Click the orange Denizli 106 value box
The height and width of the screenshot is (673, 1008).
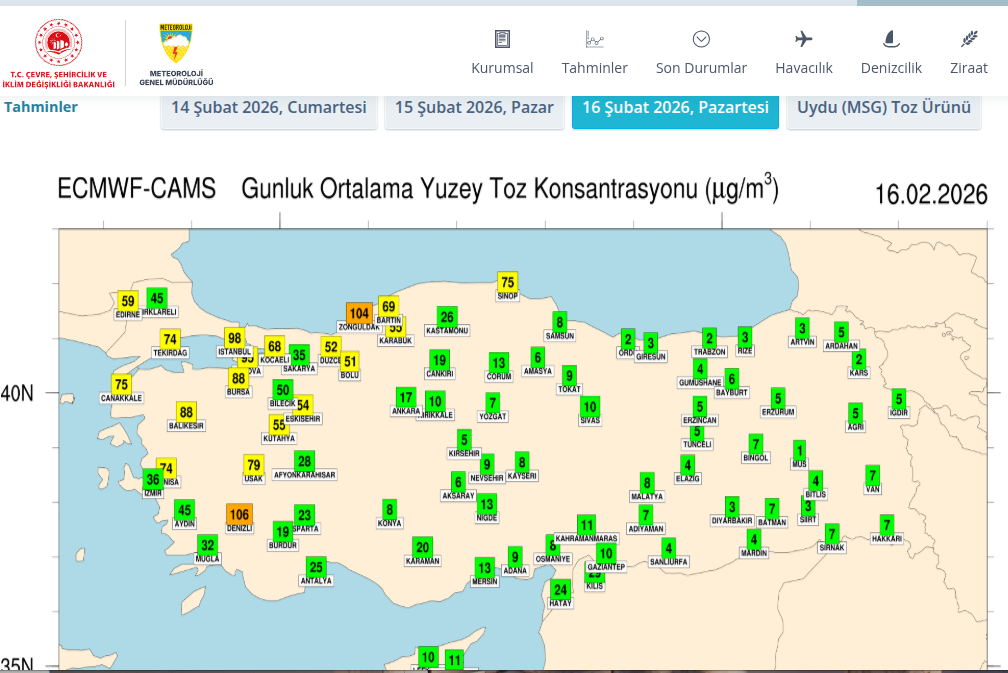(239, 514)
